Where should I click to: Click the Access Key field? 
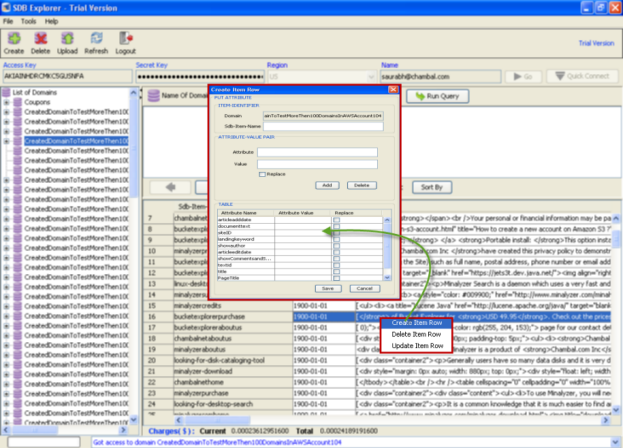point(67,76)
